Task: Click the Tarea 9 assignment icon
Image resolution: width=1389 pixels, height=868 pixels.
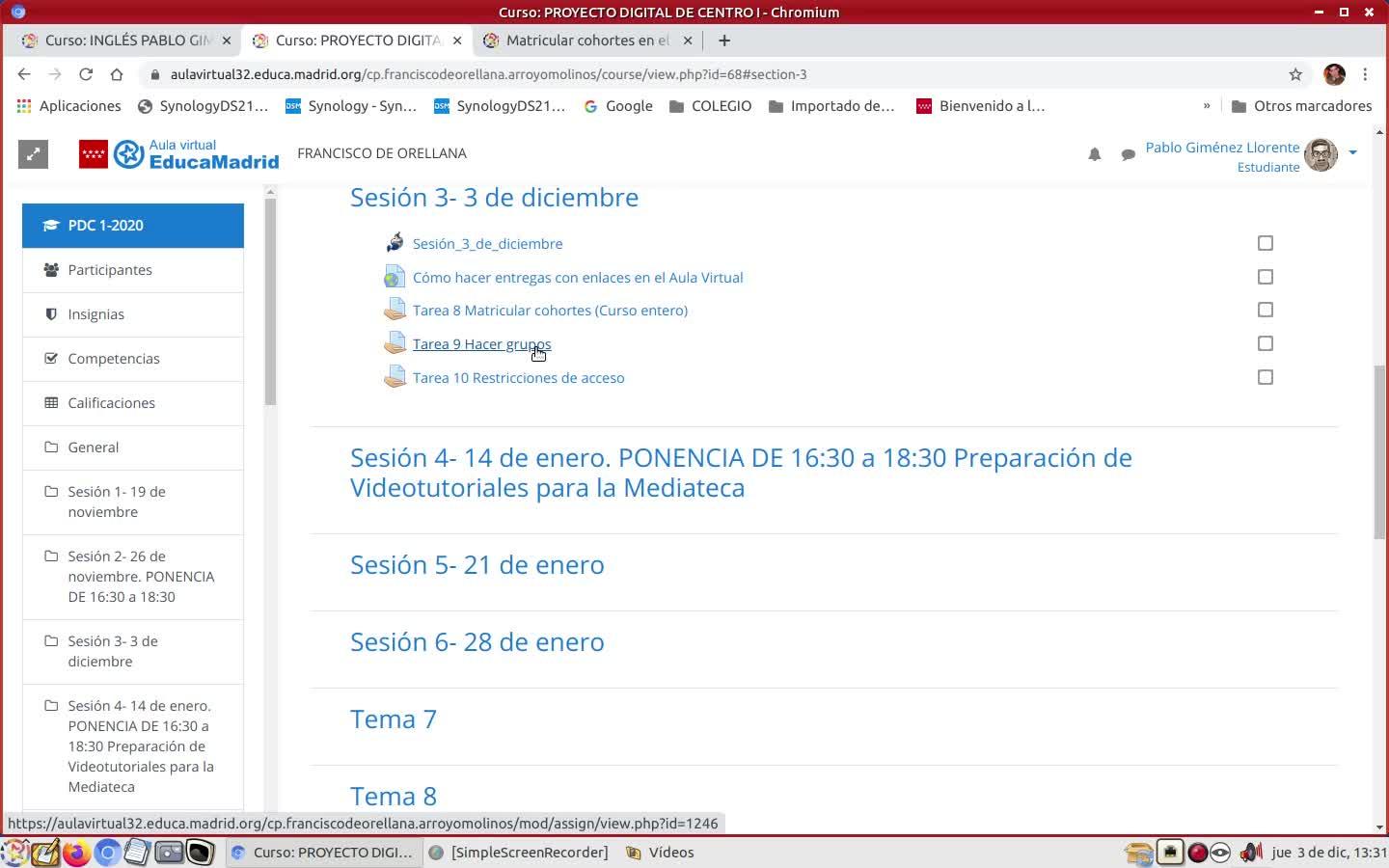Action: 395,343
